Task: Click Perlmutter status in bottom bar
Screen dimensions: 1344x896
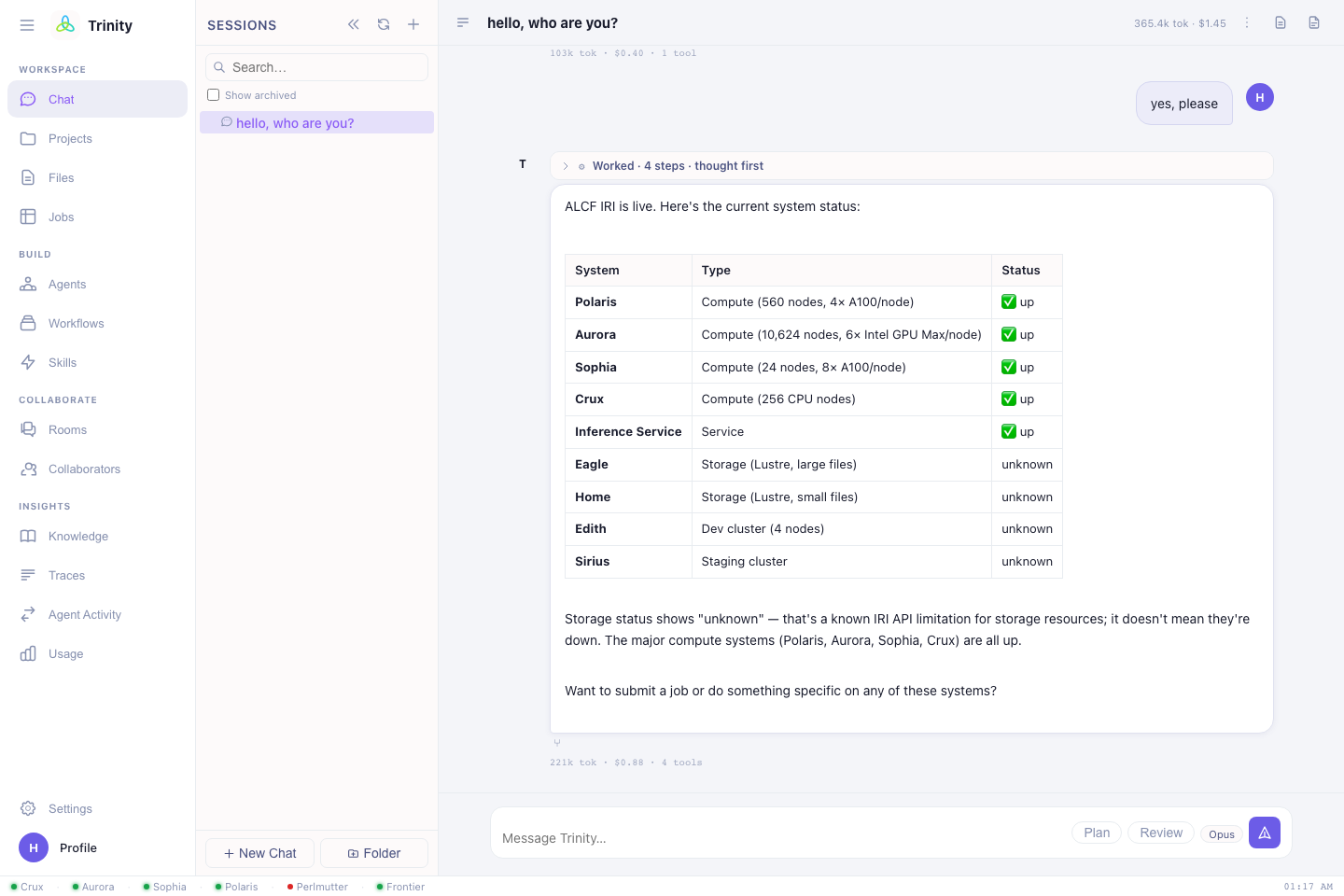Action: (x=317, y=887)
